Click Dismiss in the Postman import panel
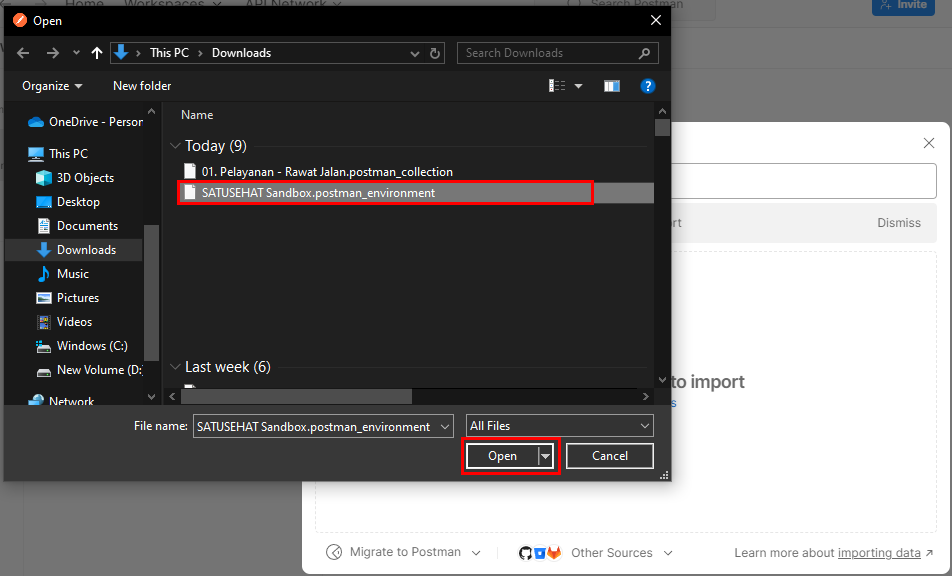 (x=899, y=223)
